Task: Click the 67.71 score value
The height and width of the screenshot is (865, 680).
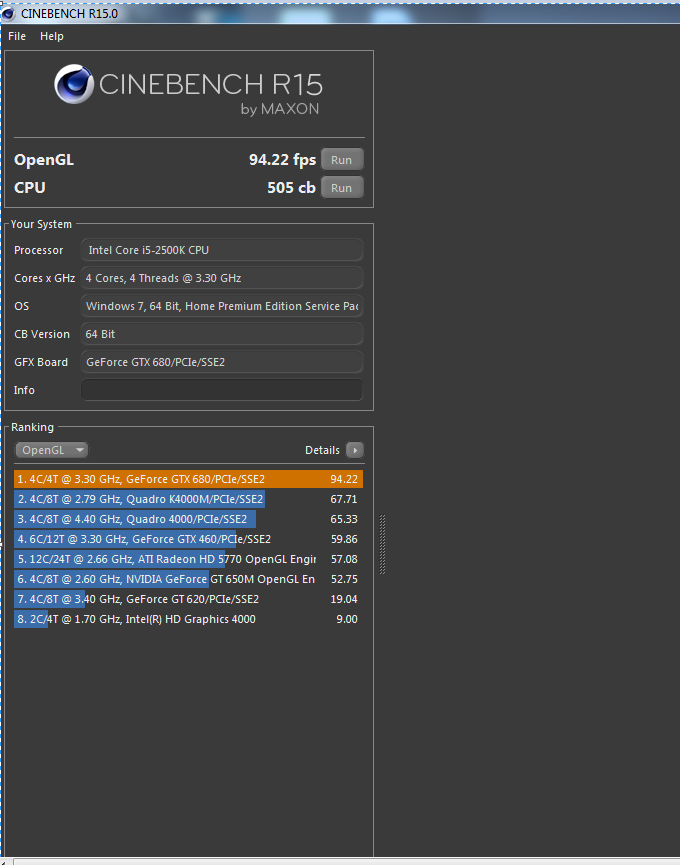Action: point(344,499)
